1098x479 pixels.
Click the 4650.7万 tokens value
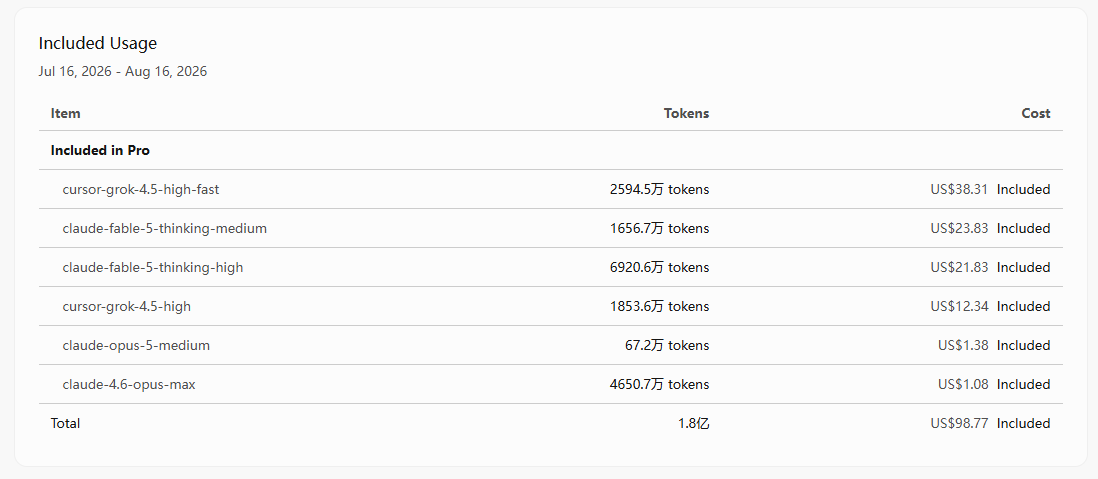click(x=660, y=384)
